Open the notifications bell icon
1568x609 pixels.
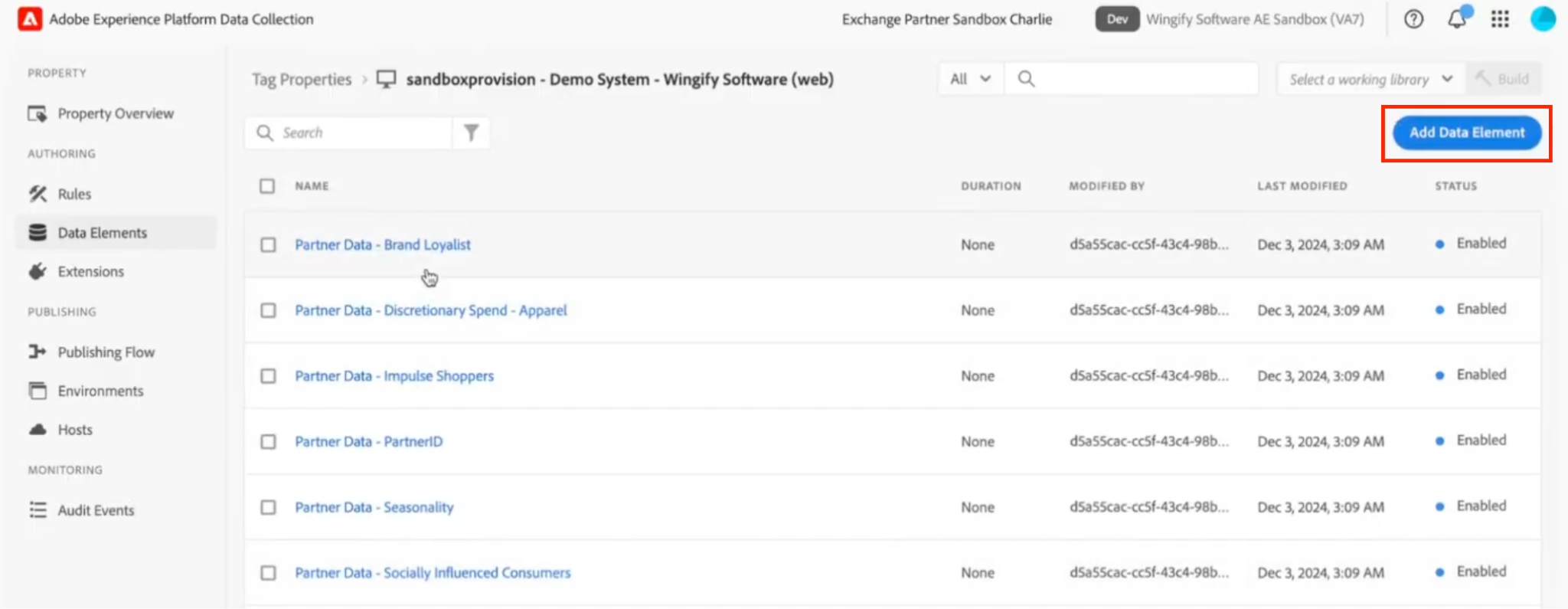1457,19
